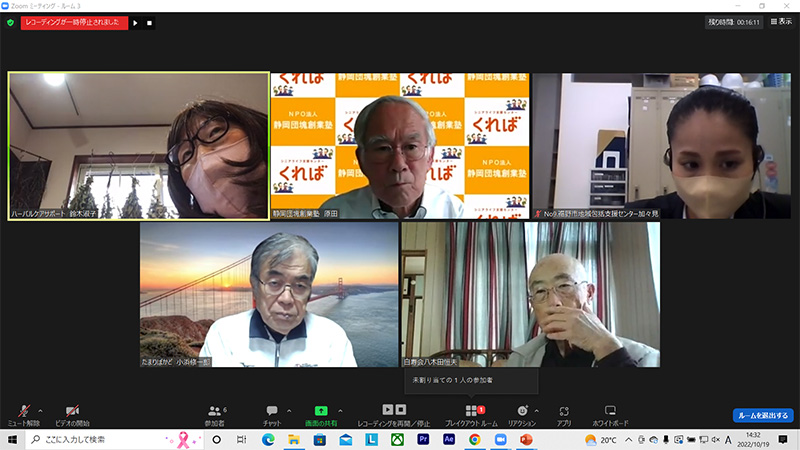Expand the chat options caret

pyautogui.click(x=289, y=410)
